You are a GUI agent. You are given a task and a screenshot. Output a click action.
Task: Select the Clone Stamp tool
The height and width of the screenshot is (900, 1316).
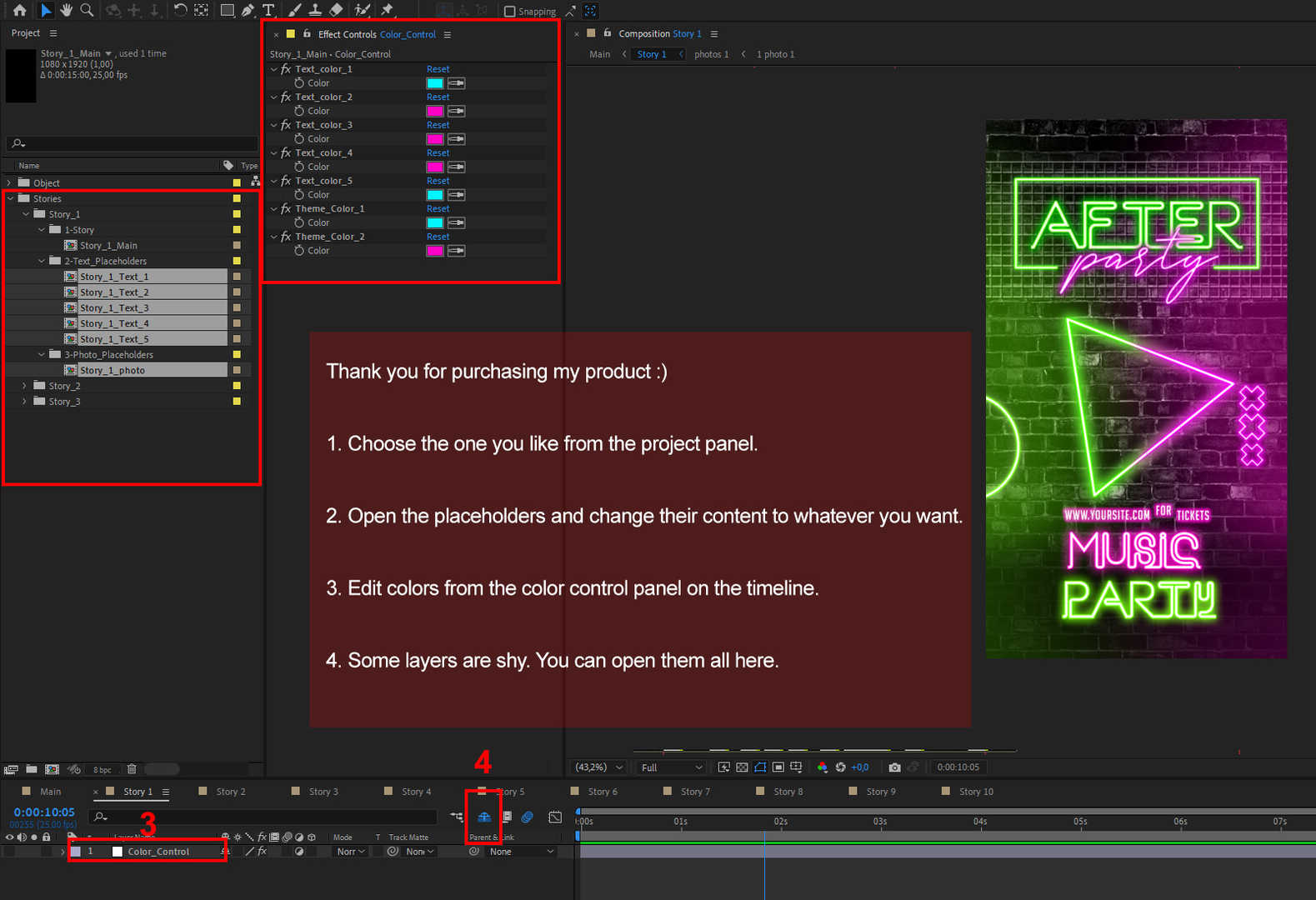315,10
